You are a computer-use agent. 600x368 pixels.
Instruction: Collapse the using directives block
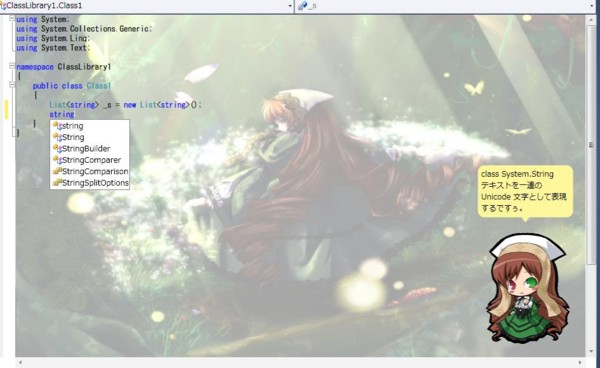pyautogui.click(x=12, y=18)
